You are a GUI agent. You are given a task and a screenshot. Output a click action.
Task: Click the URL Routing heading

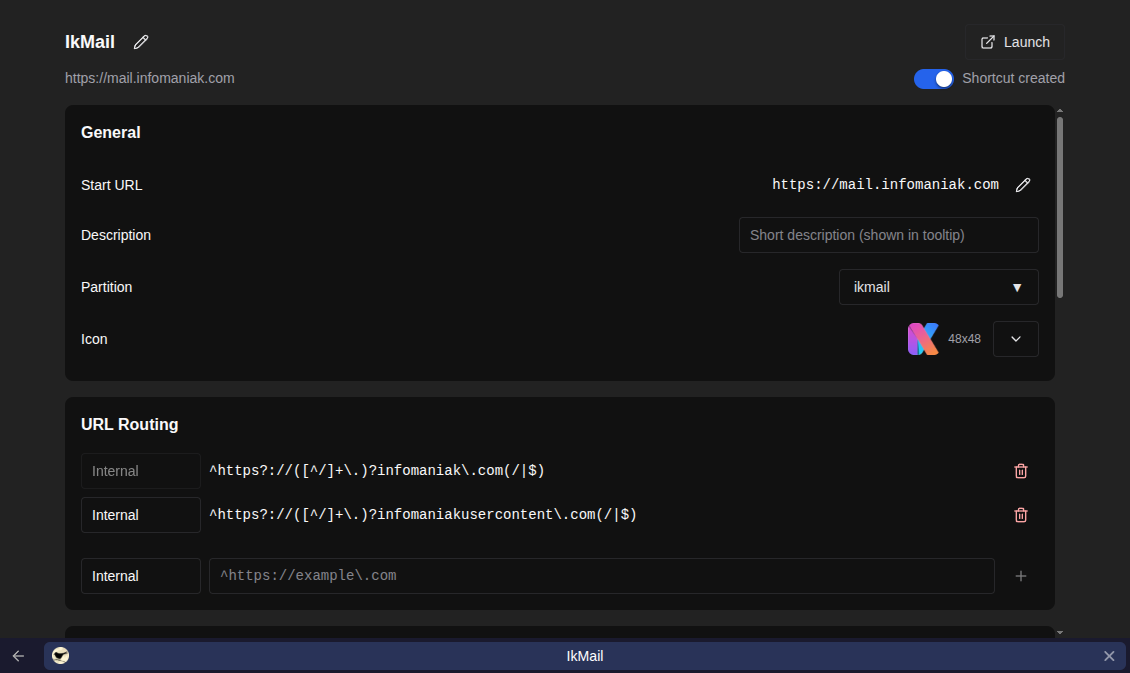[130, 424]
